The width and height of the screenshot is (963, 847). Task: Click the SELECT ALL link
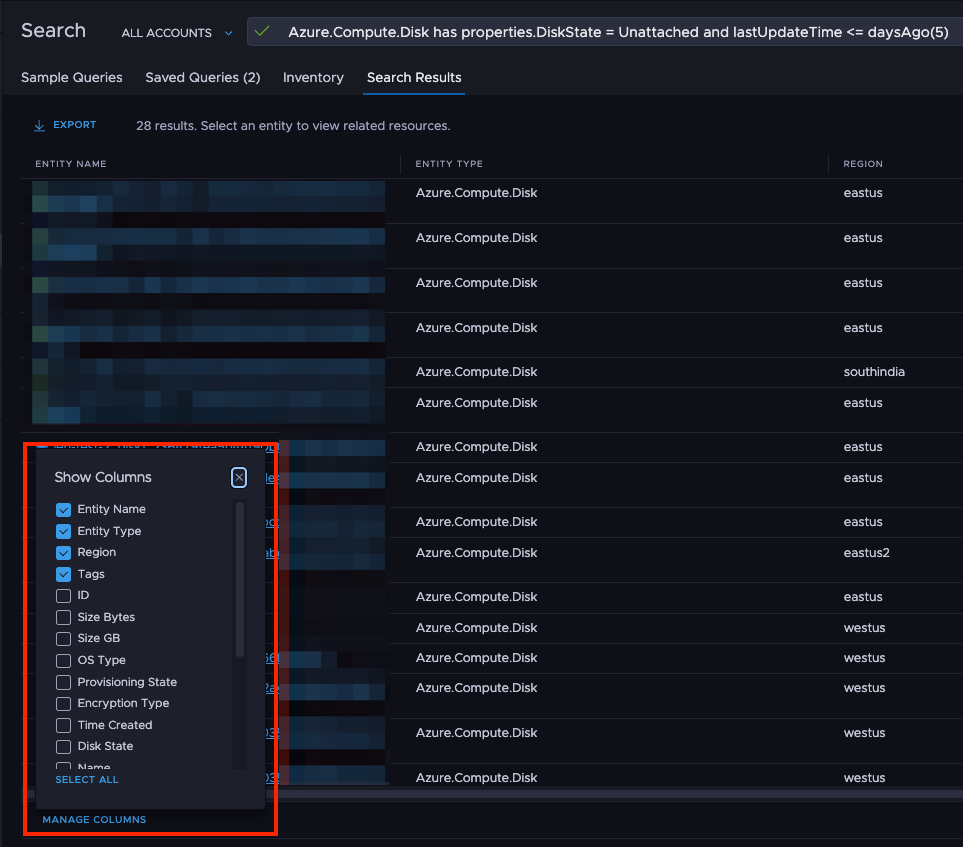[x=86, y=779]
